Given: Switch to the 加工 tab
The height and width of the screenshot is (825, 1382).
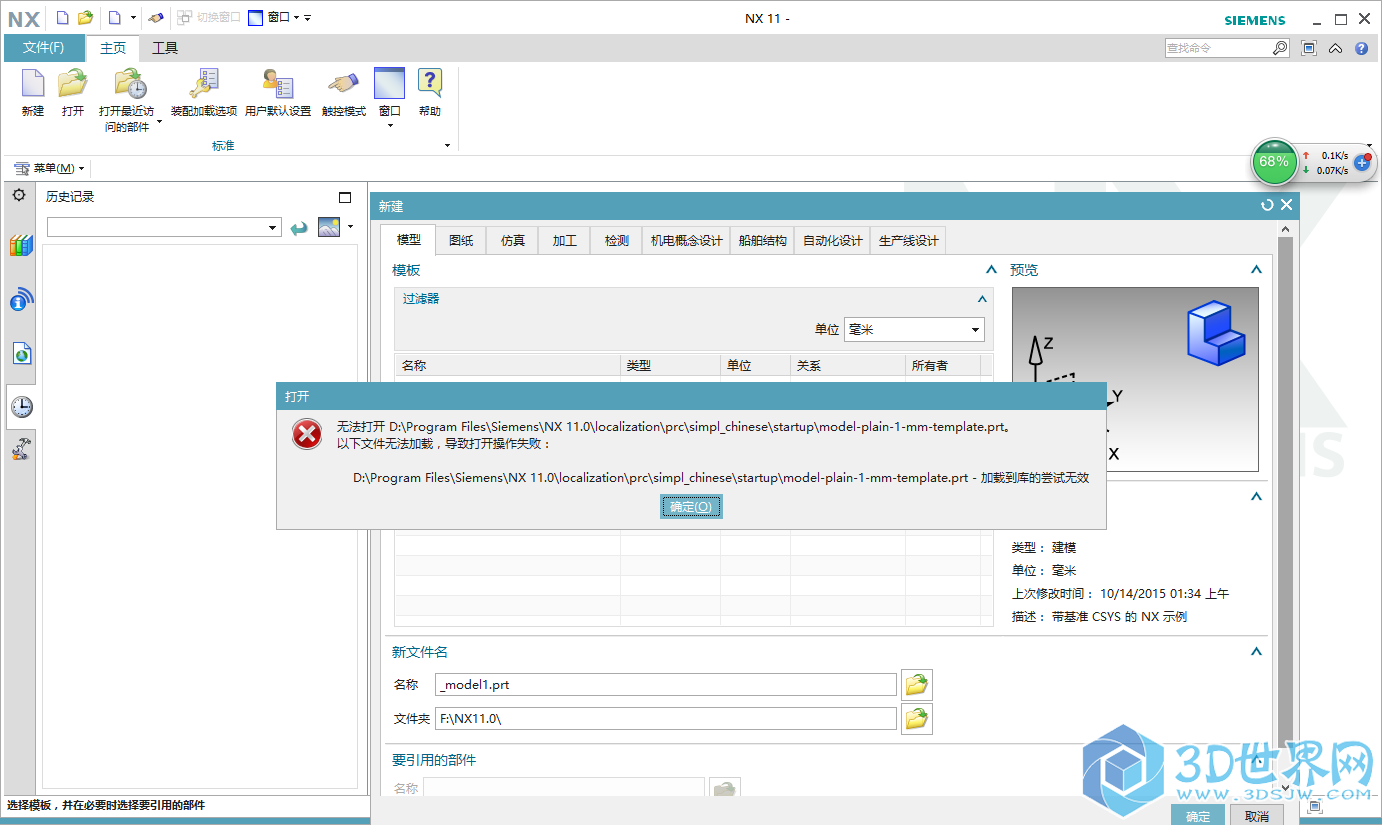Looking at the screenshot, I should click(x=565, y=240).
